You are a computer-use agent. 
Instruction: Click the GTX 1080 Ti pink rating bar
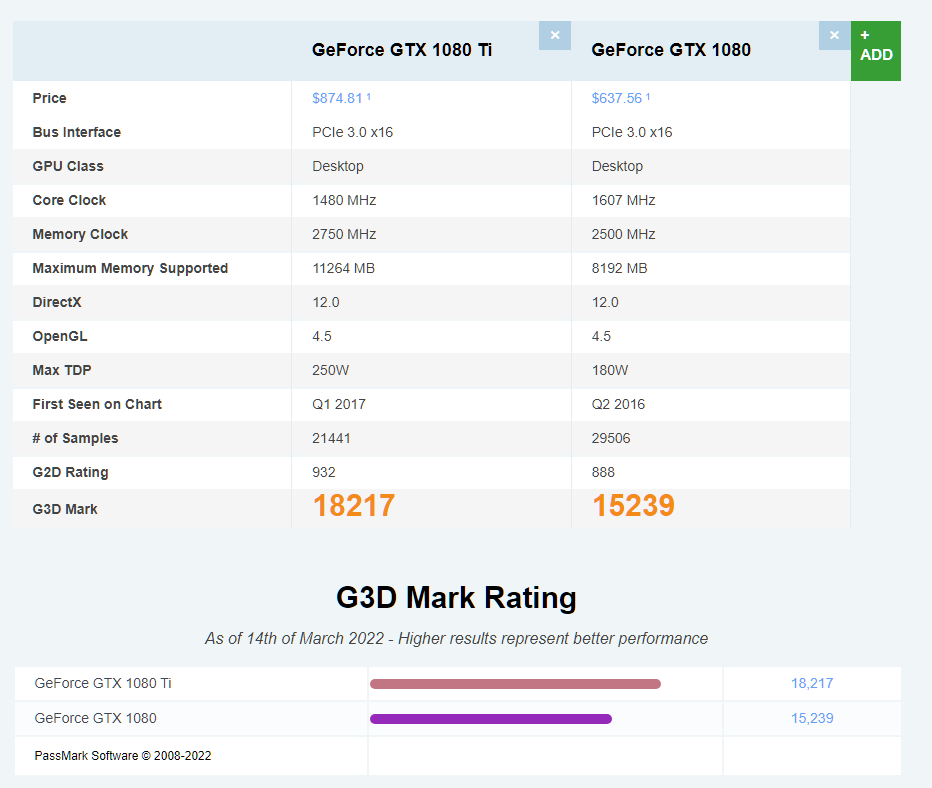(x=515, y=684)
